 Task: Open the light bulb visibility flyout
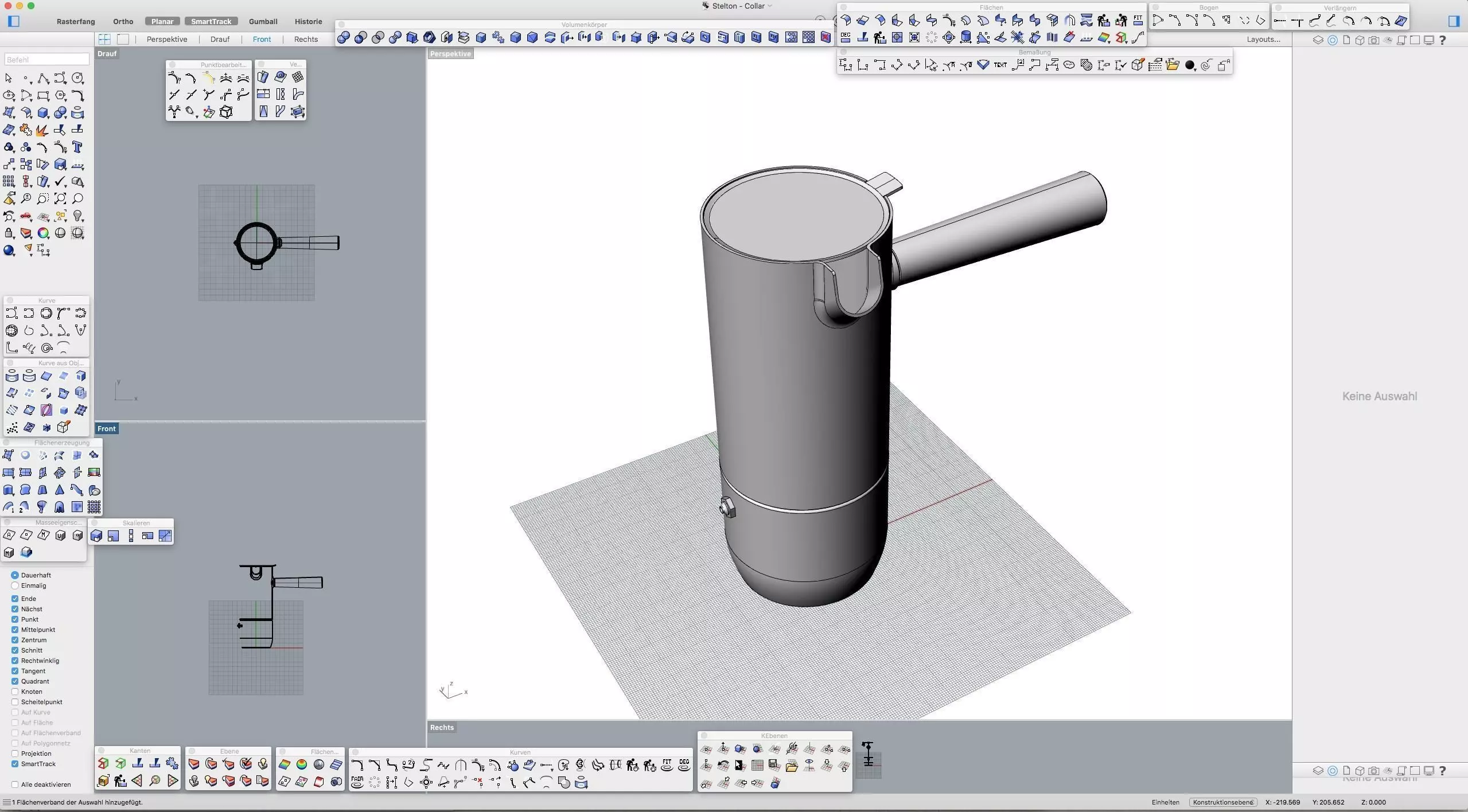[77, 216]
